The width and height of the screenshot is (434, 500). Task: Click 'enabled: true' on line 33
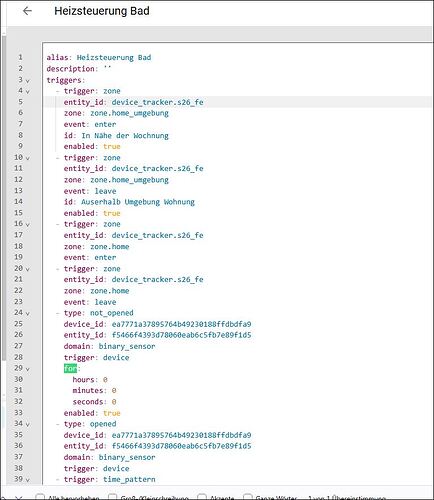92,413
